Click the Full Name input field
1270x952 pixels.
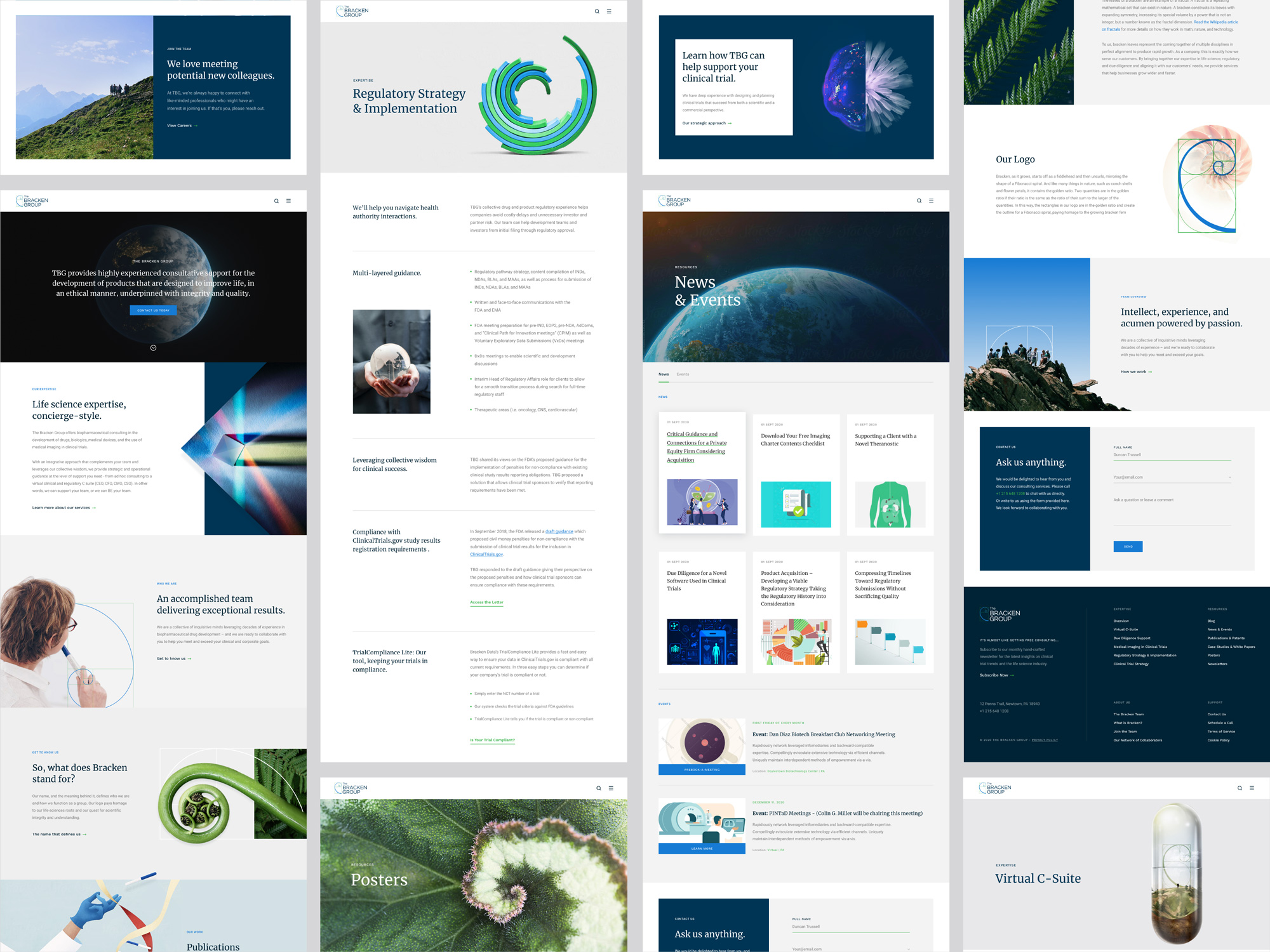(1171, 455)
